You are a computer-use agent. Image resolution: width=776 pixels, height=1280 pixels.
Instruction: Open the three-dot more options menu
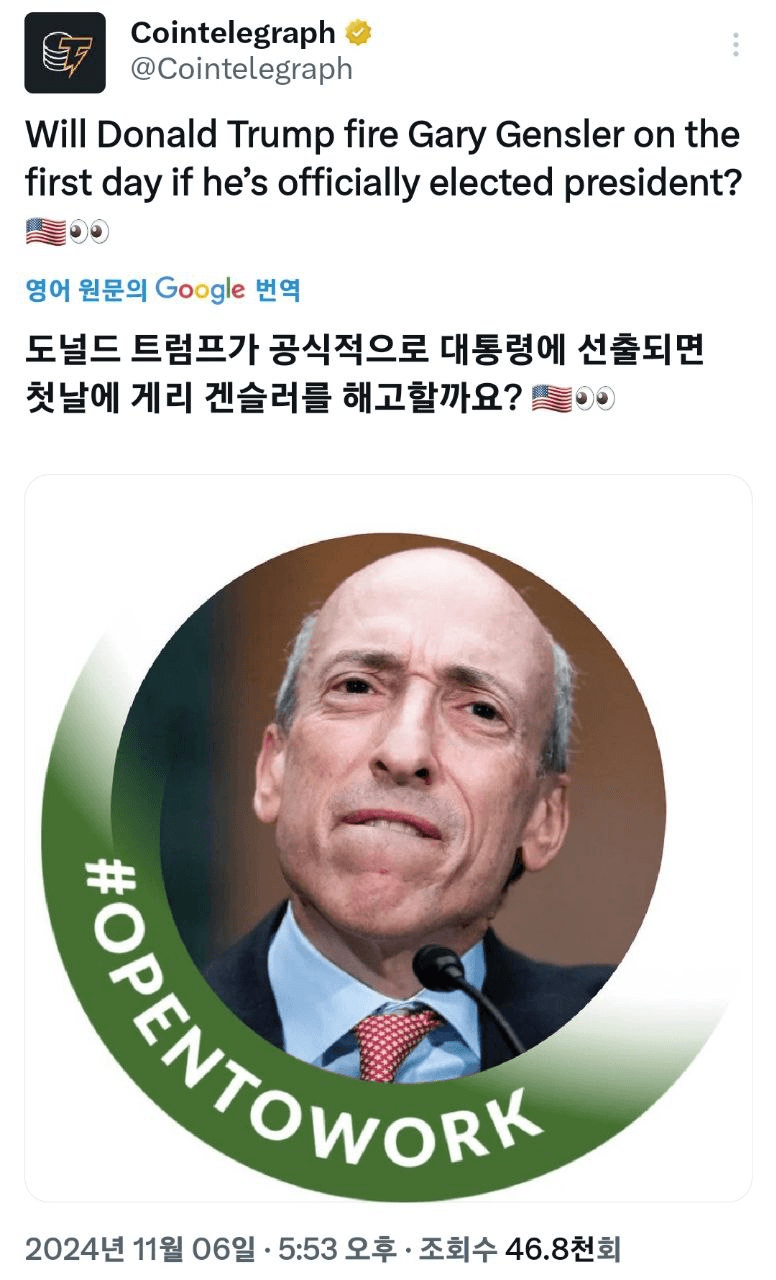click(x=736, y=45)
